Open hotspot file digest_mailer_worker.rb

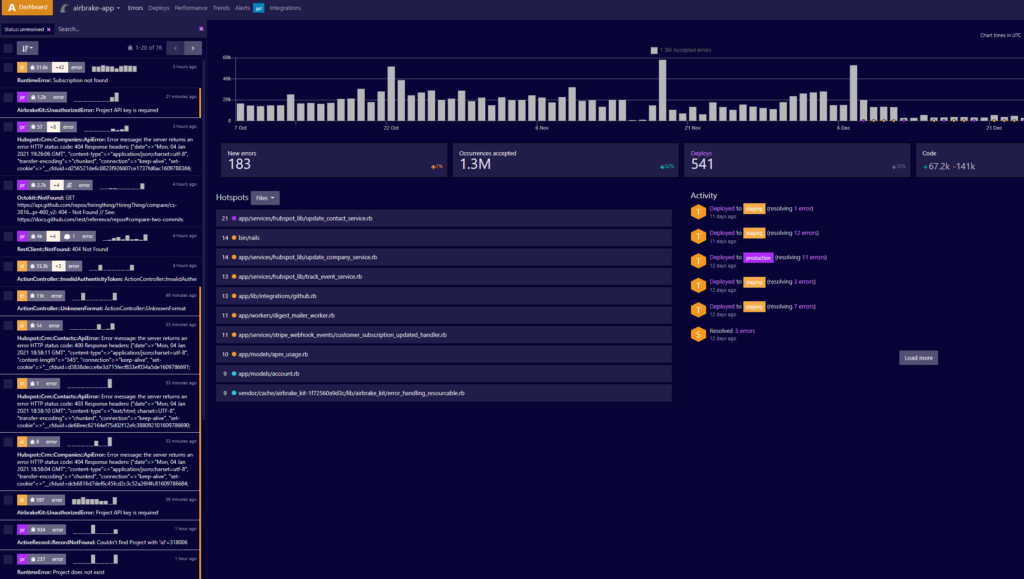[x=287, y=315]
